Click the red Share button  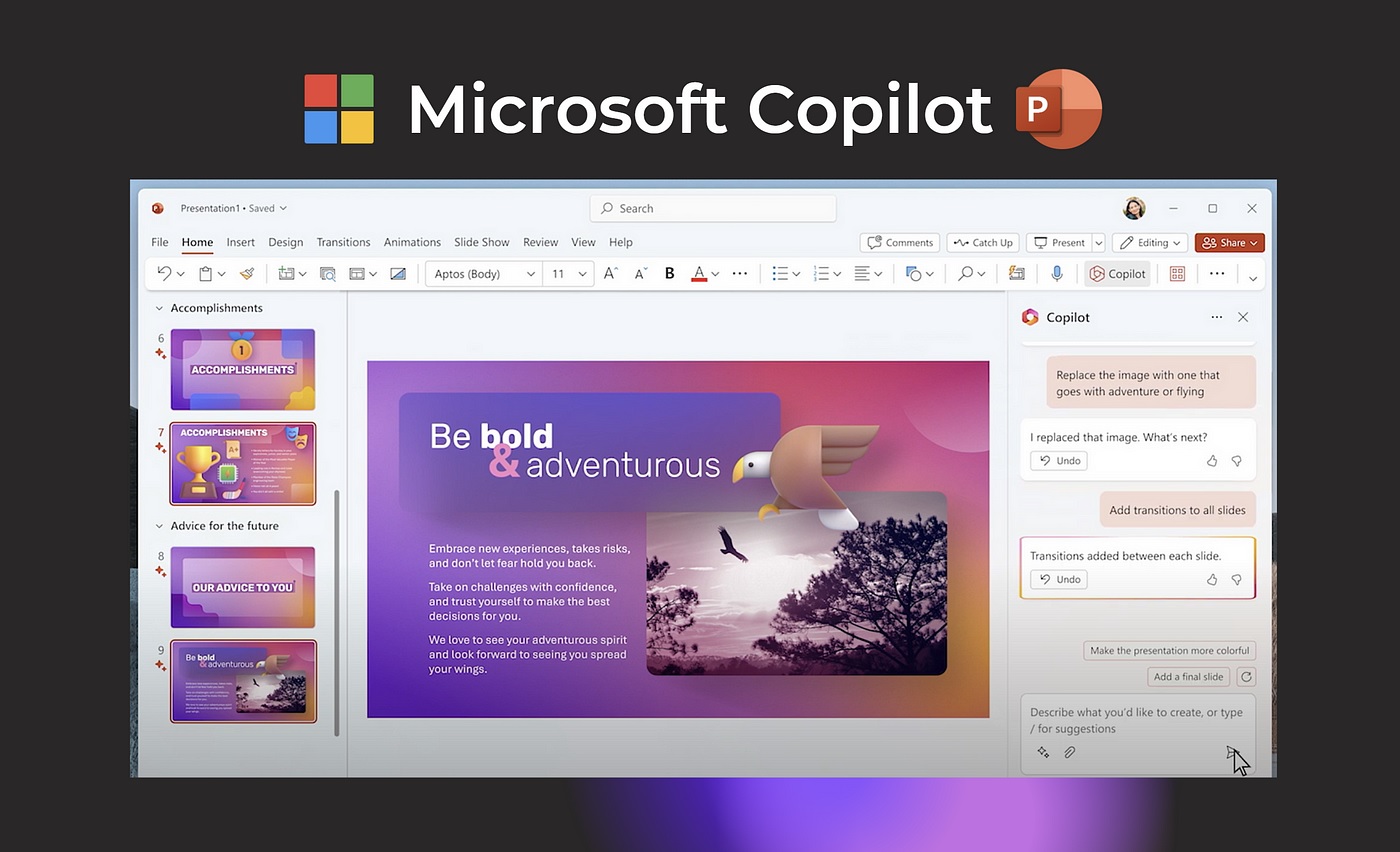pyautogui.click(x=1229, y=242)
